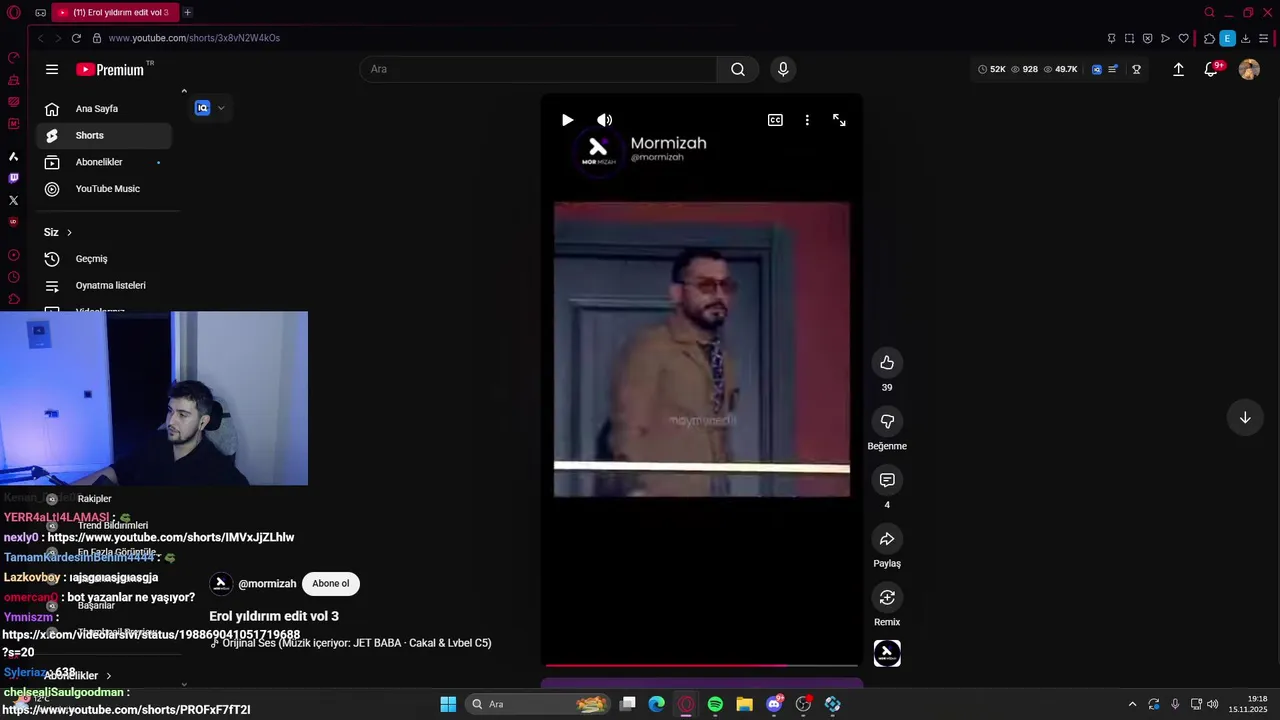Play the paused Shorts video
The image size is (1280, 720).
567,120
